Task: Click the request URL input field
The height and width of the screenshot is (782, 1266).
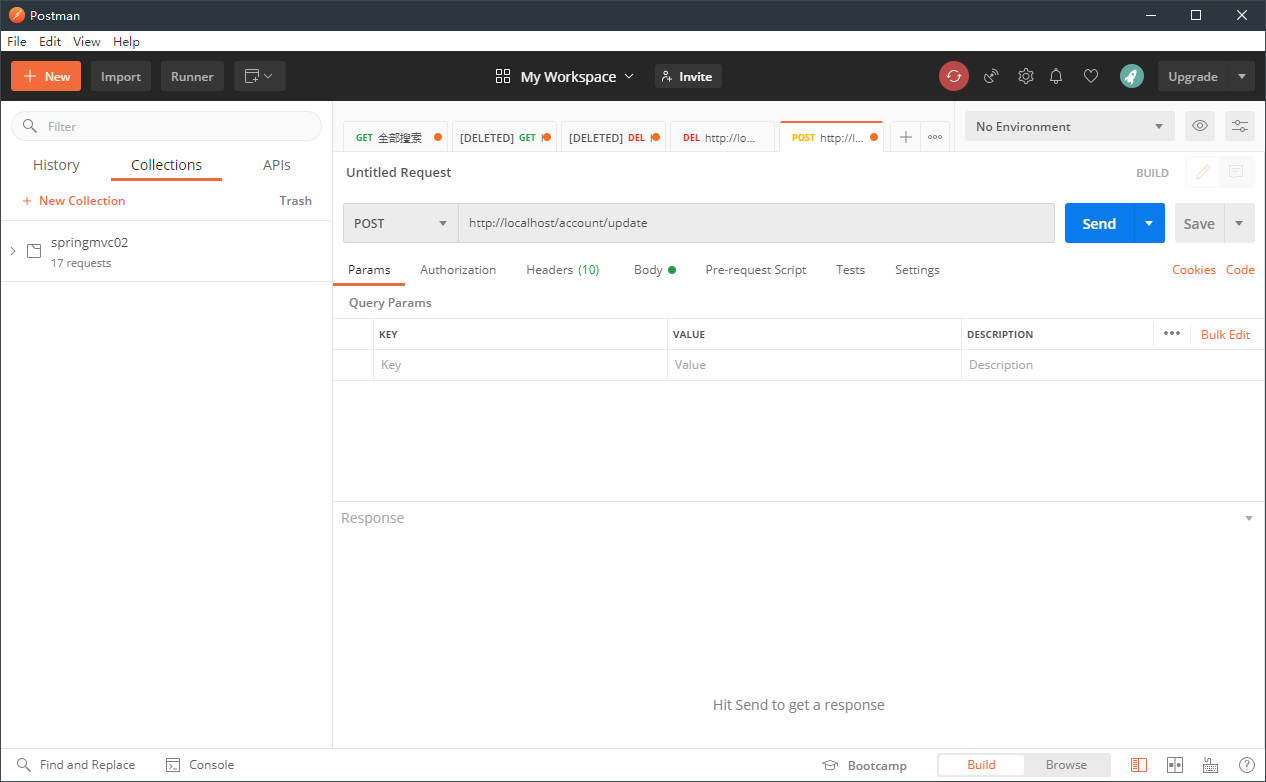Action: [756, 223]
